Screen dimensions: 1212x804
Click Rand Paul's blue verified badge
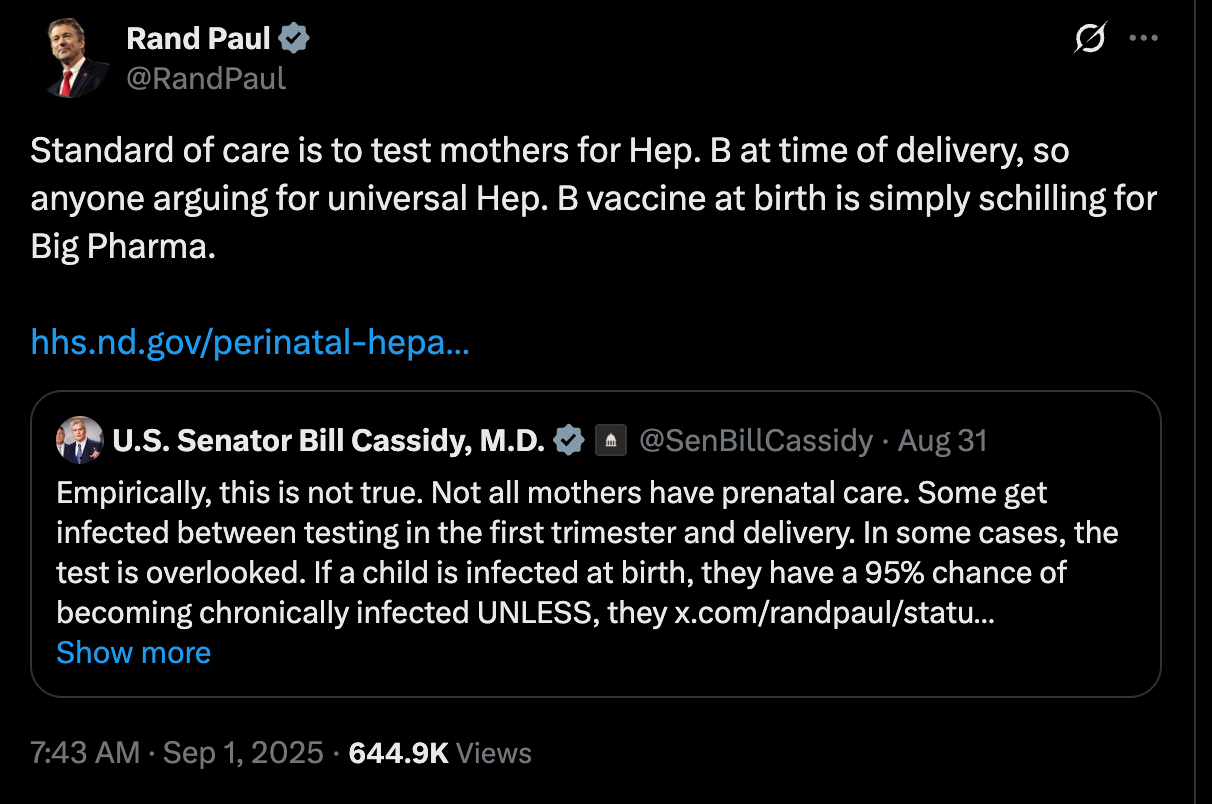[x=294, y=39]
